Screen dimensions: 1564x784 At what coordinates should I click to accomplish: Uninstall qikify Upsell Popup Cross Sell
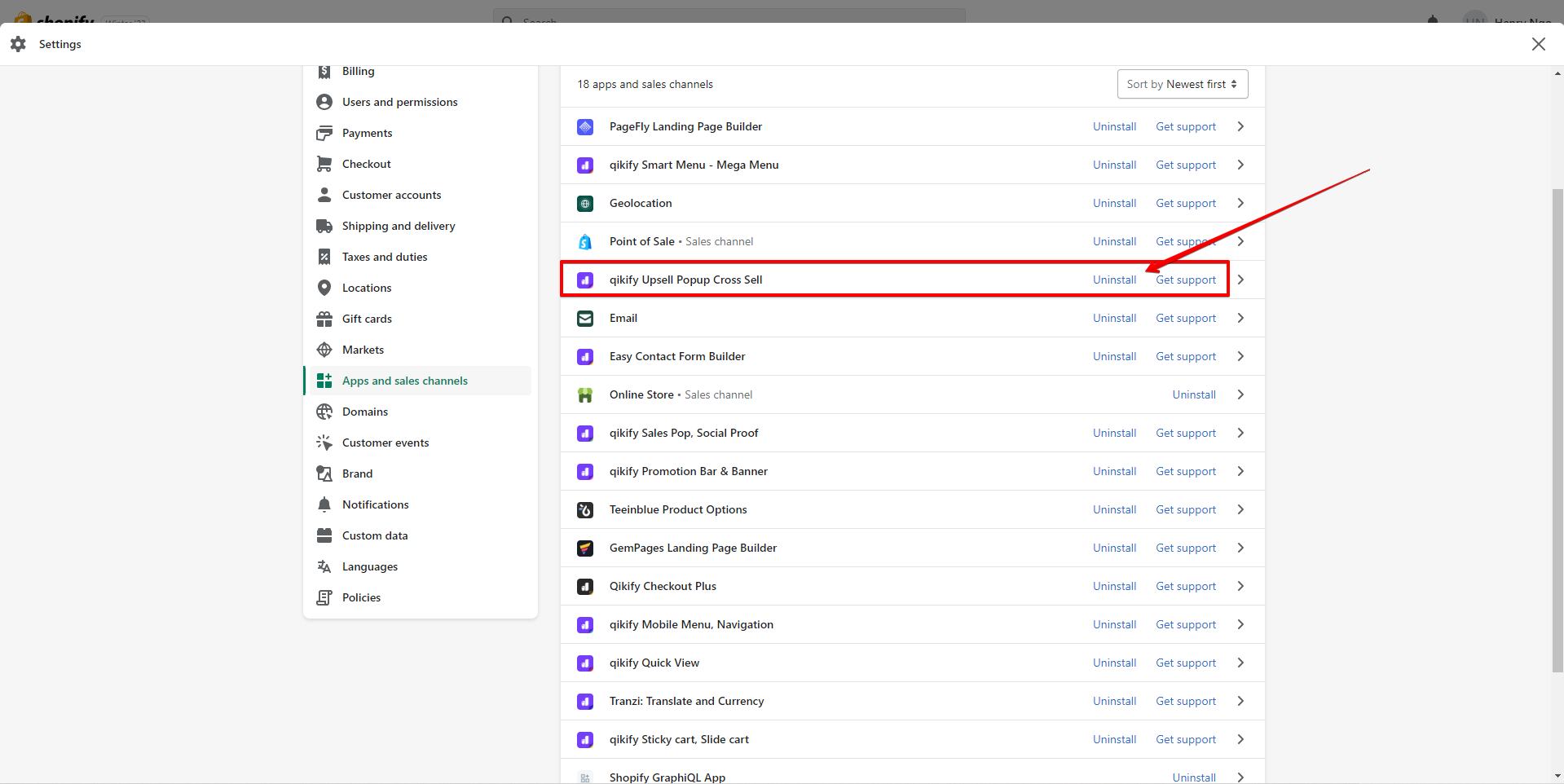click(x=1114, y=280)
